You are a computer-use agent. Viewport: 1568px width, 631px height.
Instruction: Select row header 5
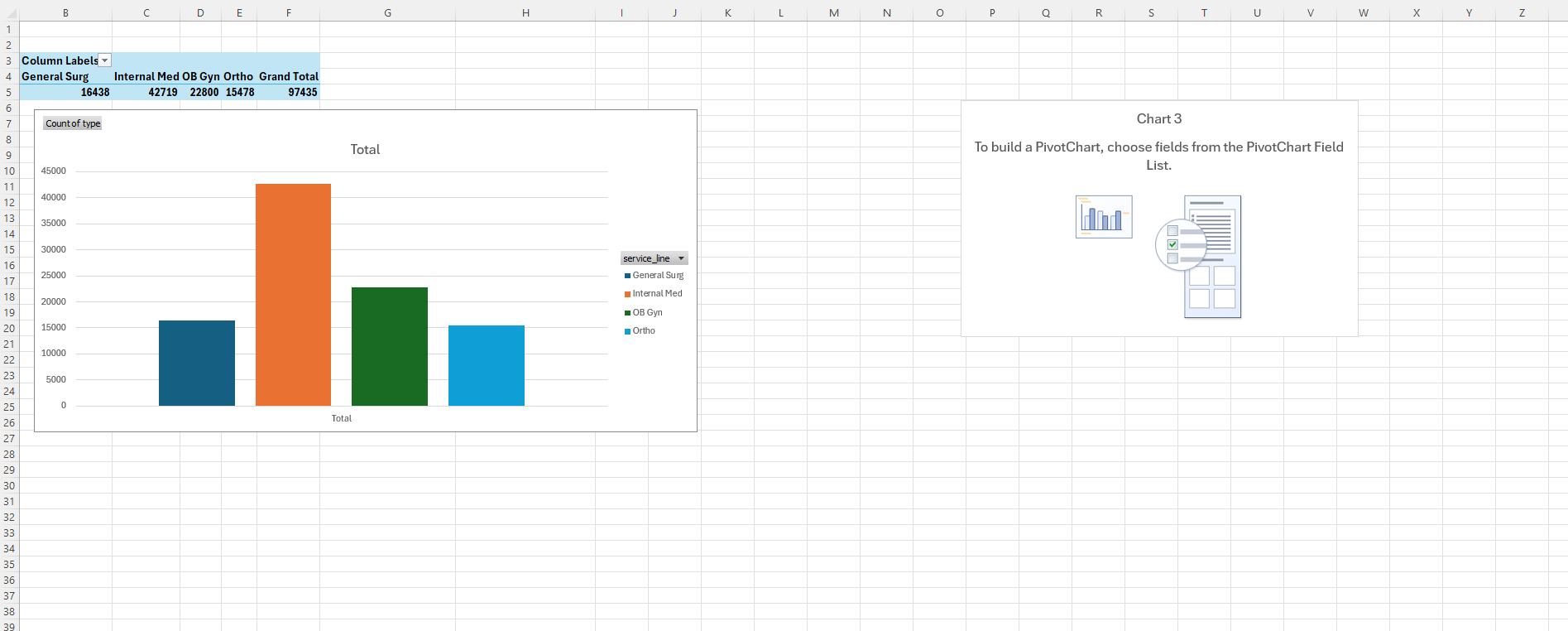(9, 92)
